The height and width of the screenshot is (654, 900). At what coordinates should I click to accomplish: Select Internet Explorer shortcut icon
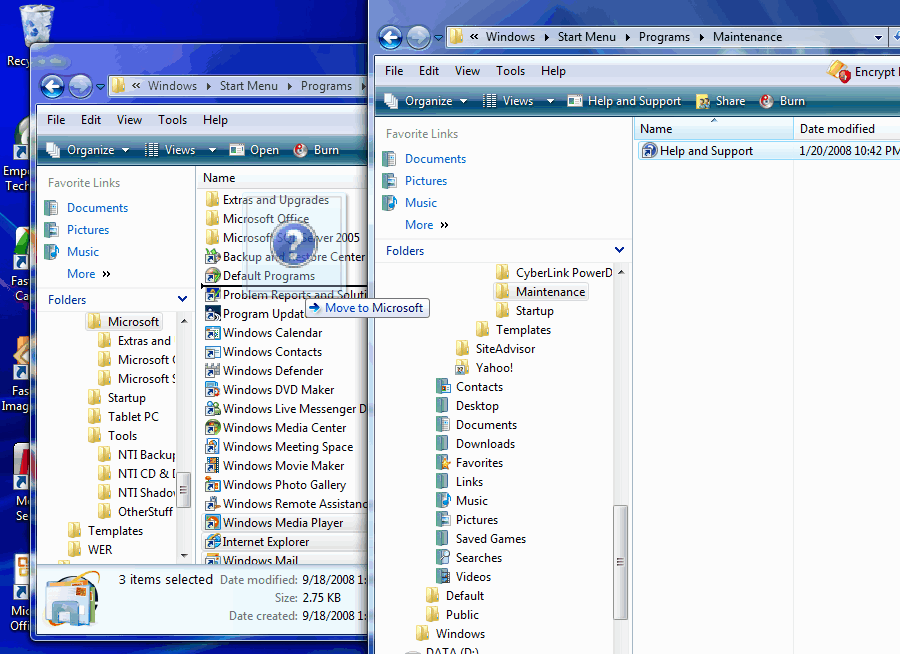pyautogui.click(x=212, y=541)
